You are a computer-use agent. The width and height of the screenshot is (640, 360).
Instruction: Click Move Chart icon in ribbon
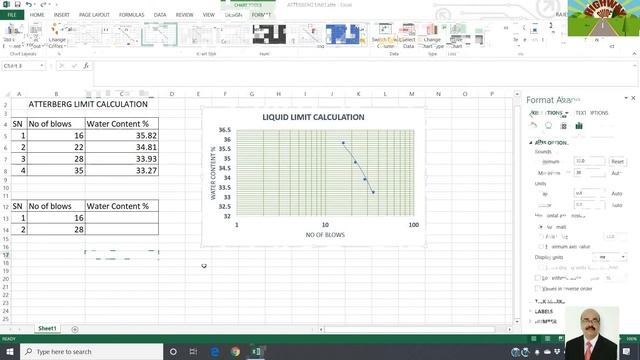457,36
